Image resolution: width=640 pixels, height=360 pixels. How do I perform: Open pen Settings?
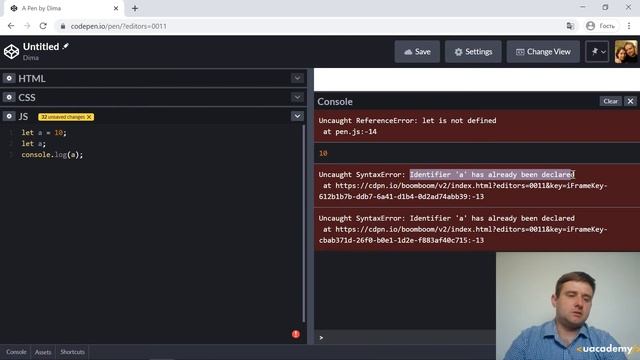(x=473, y=52)
